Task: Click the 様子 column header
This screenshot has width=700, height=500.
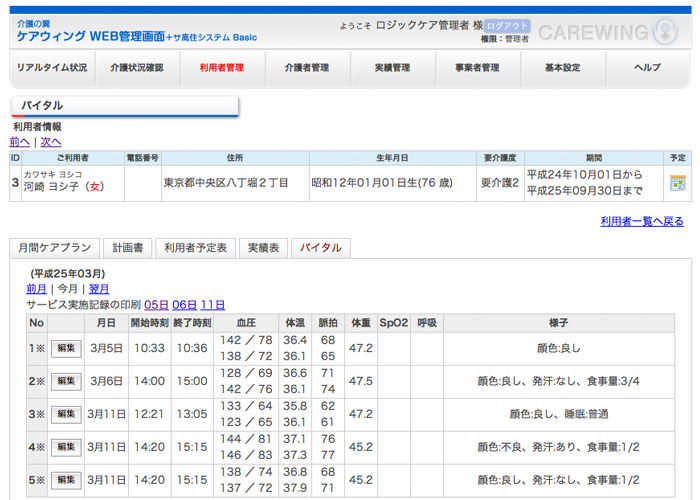Action: point(559,323)
